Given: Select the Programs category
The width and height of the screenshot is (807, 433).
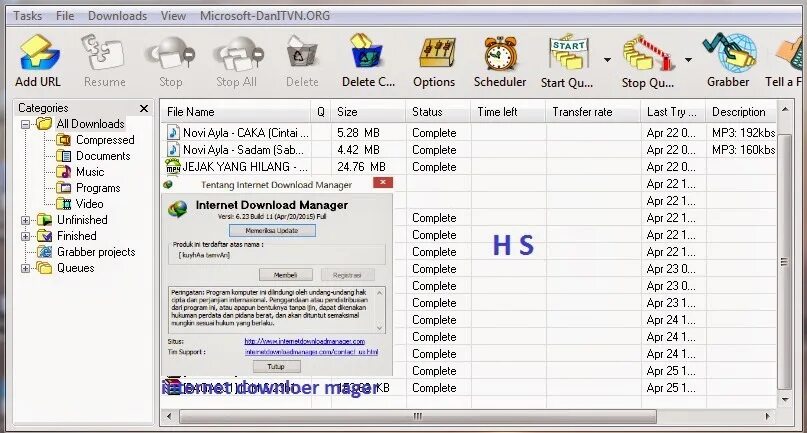Looking at the screenshot, I should [x=98, y=188].
